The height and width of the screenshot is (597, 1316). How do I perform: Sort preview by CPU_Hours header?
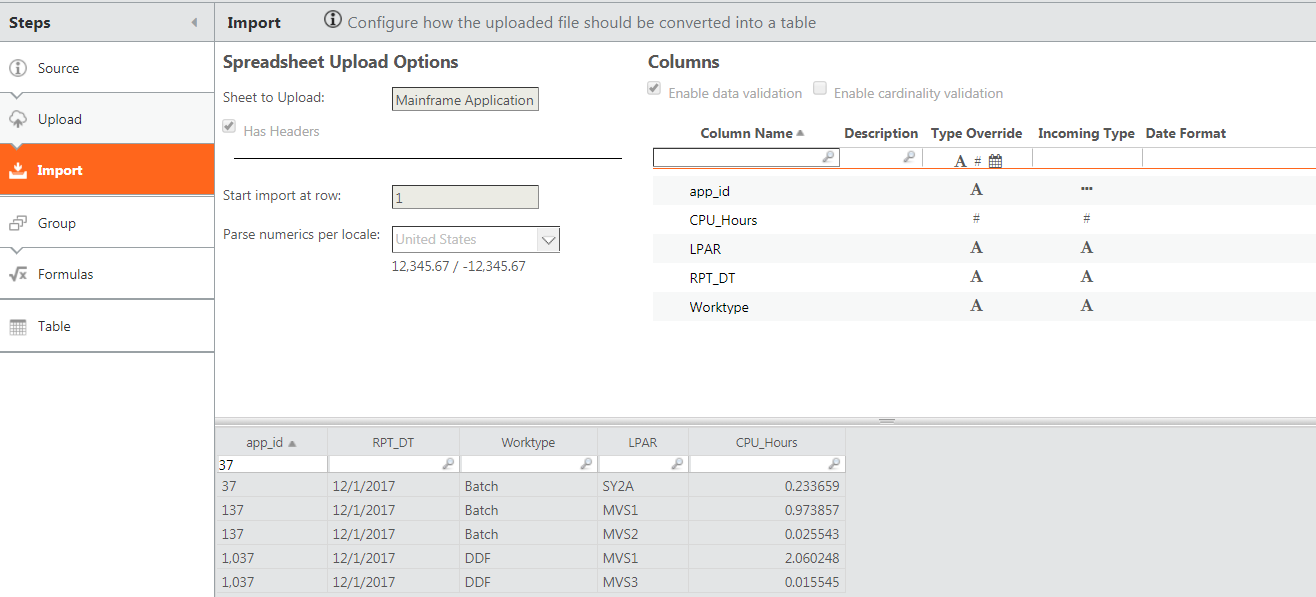(766, 442)
